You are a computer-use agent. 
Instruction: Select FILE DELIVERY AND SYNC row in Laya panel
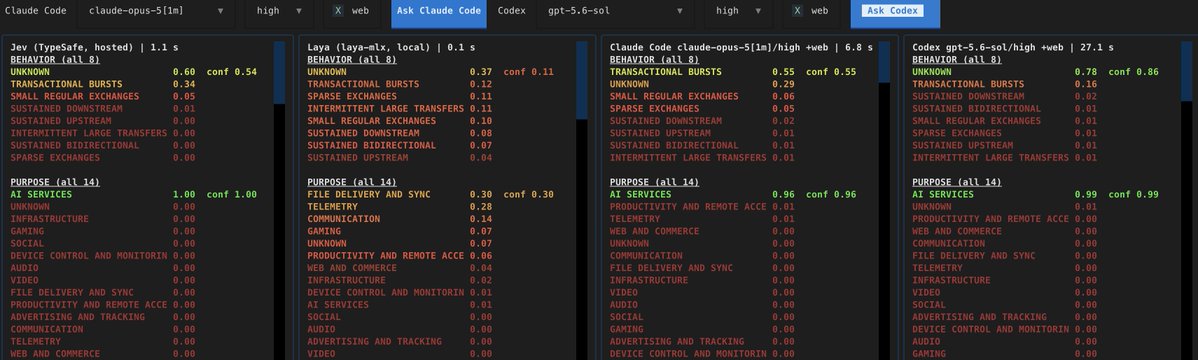[400, 194]
